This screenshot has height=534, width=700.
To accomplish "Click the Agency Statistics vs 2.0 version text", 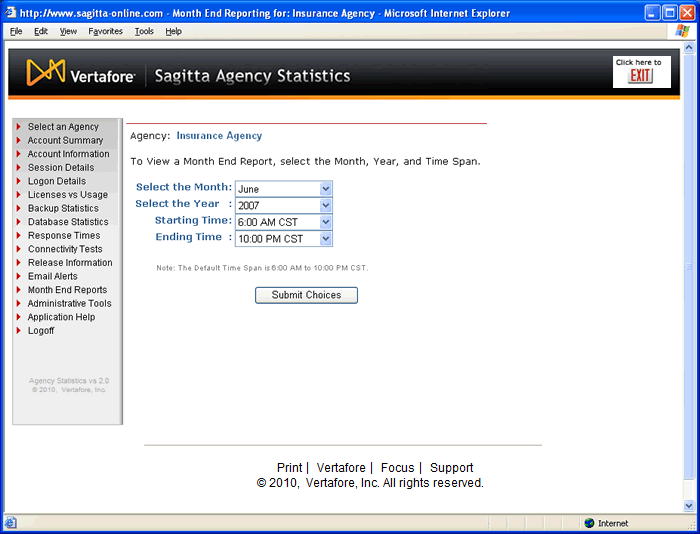I will click(x=69, y=381).
